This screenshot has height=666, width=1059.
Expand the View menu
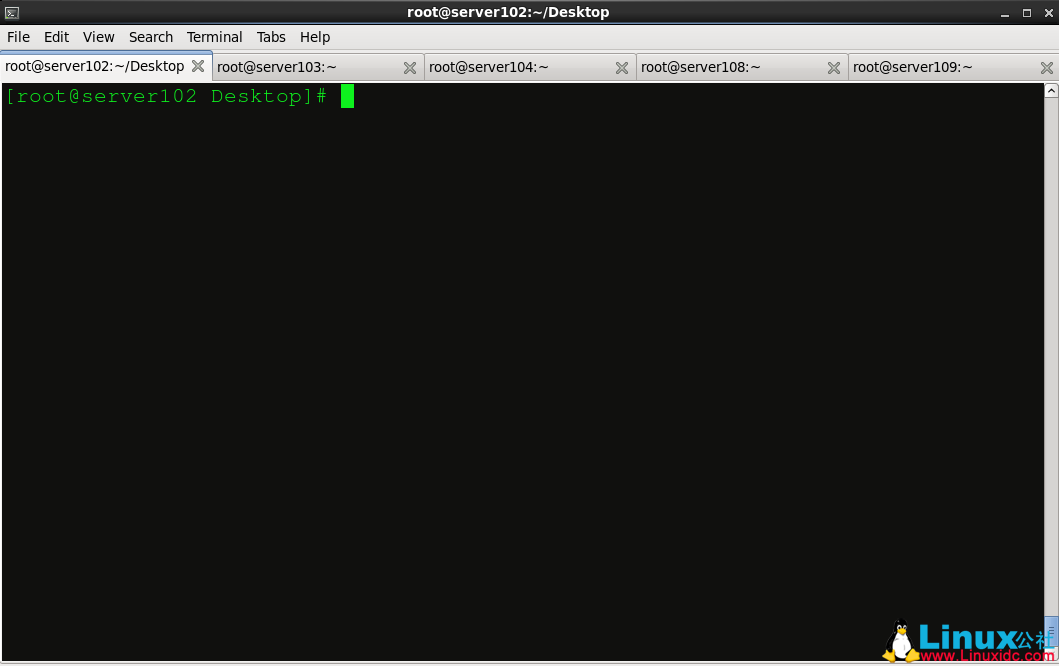click(x=98, y=37)
